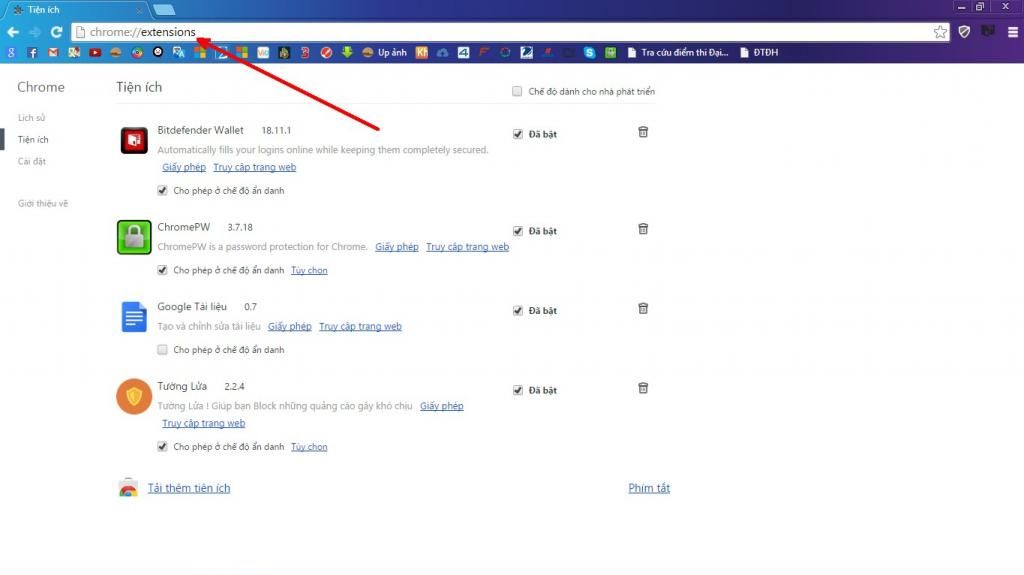
Task: Click the Tiện ích browser tab
Action: pos(75,10)
